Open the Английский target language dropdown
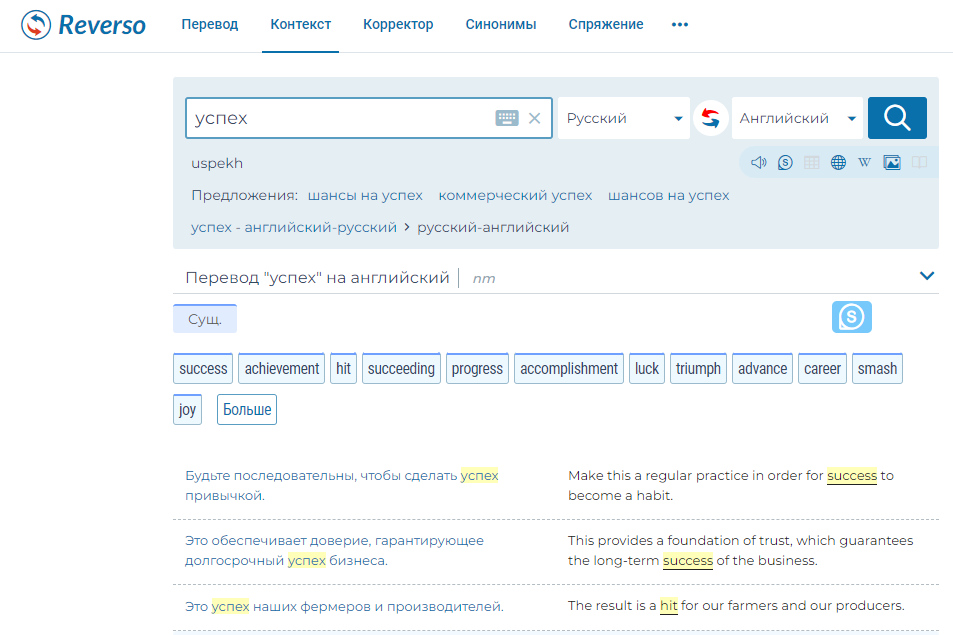This screenshot has width=953, height=635. [x=797, y=118]
